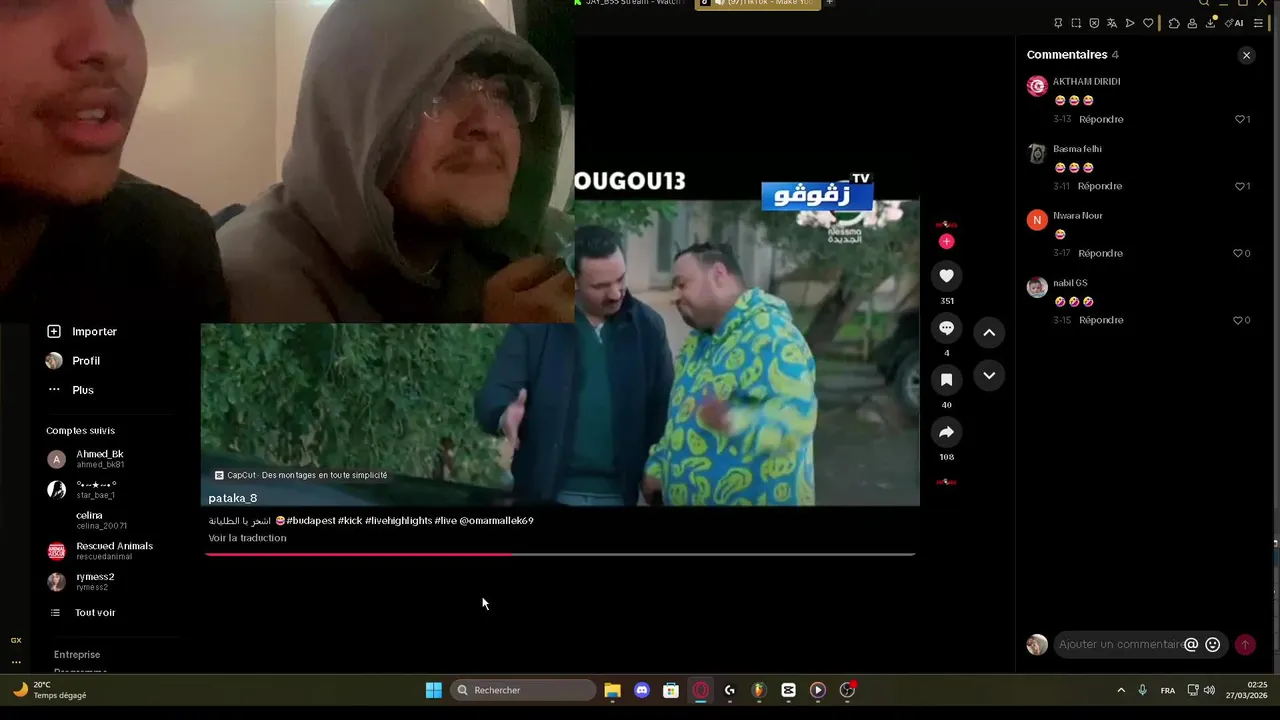This screenshot has width=1280, height=720.
Task: Like the TikTok video with the heart button
Action: point(946,276)
